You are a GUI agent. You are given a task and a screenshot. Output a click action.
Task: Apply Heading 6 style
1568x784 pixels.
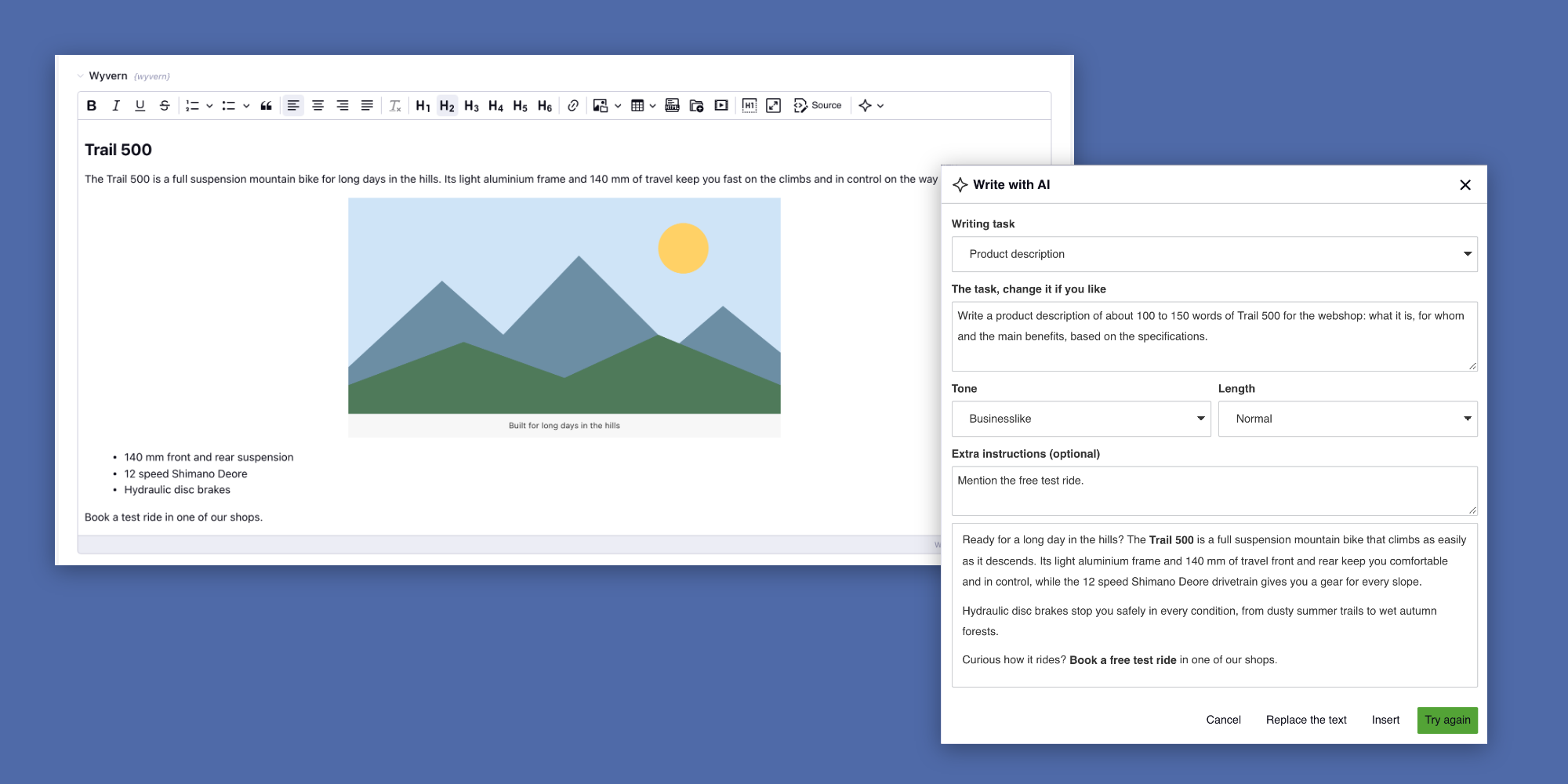point(545,106)
